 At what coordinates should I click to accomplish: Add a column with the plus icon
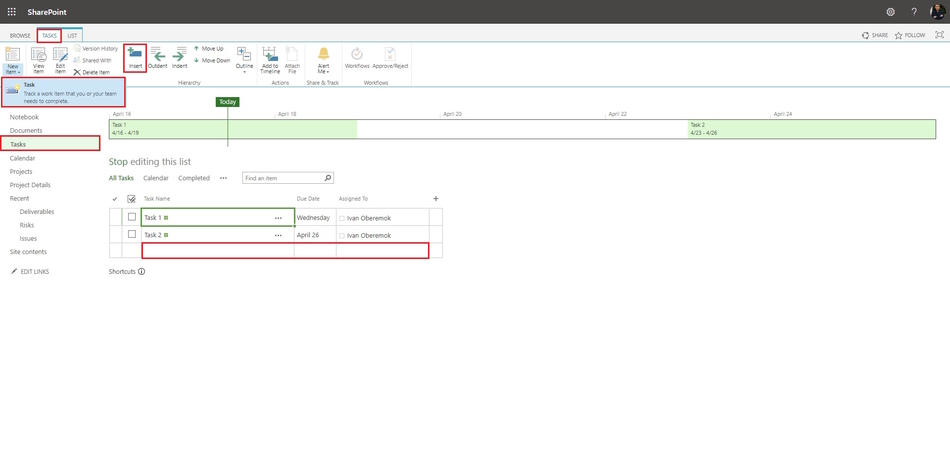(x=436, y=198)
